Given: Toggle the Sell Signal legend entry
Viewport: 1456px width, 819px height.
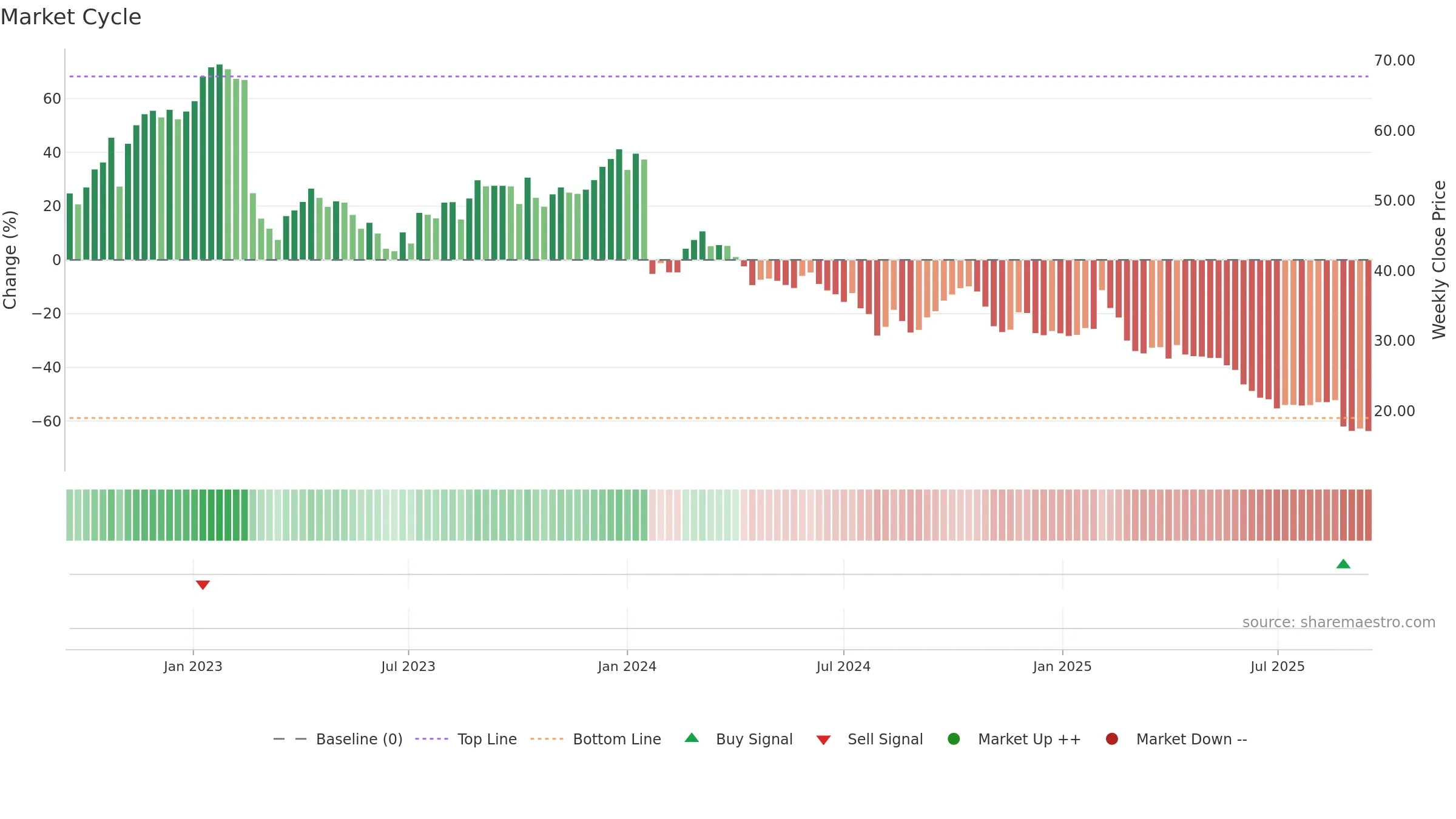Looking at the screenshot, I should click(x=869, y=739).
